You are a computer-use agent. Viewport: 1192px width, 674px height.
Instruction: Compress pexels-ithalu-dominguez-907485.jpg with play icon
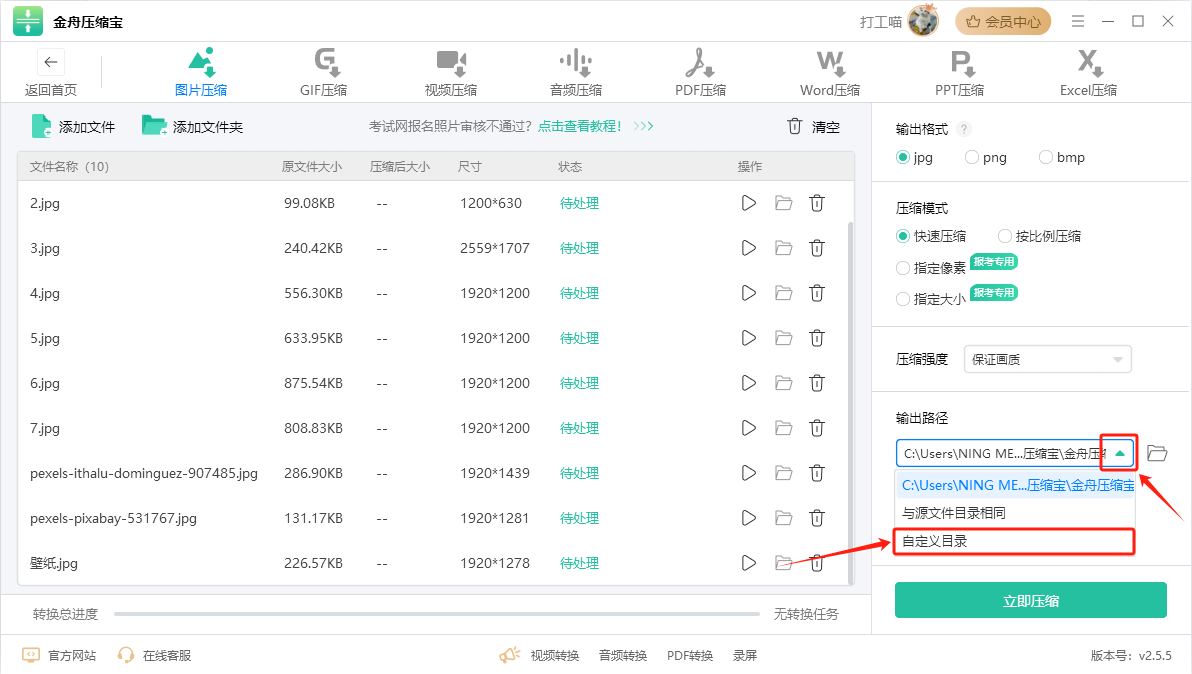tap(749, 473)
